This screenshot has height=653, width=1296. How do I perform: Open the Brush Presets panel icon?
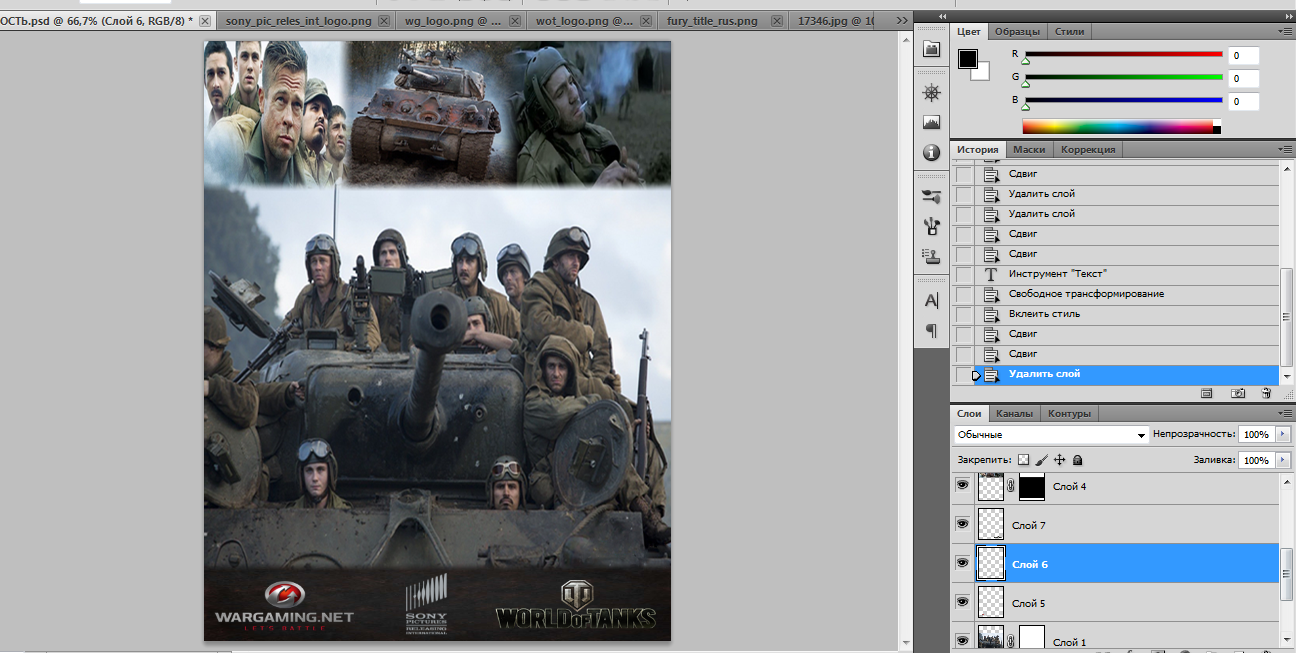931,196
